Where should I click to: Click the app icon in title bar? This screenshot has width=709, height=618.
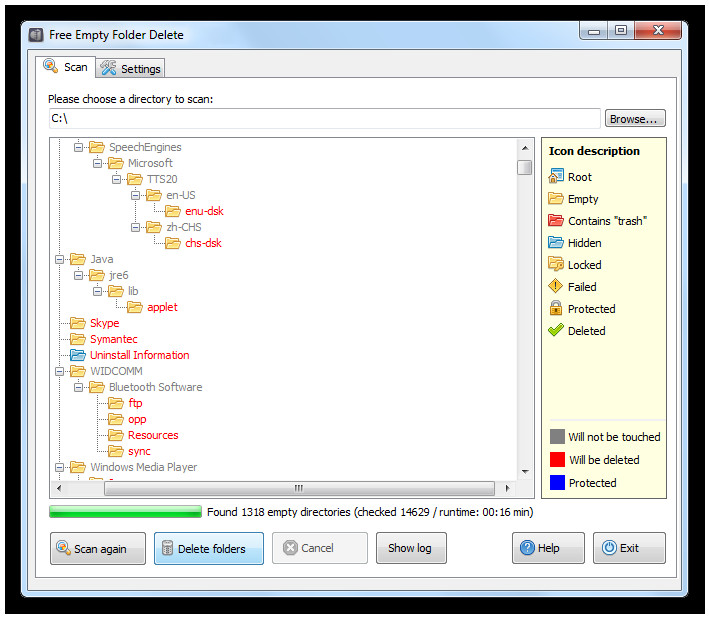pyautogui.click(x=36, y=35)
